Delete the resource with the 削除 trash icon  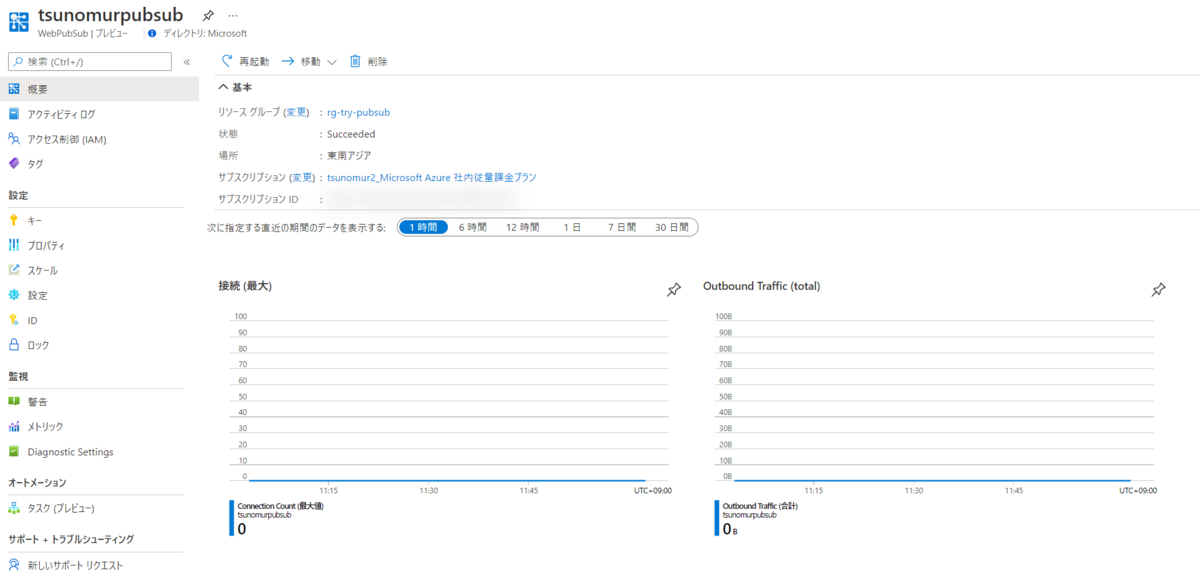(x=366, y=60)
